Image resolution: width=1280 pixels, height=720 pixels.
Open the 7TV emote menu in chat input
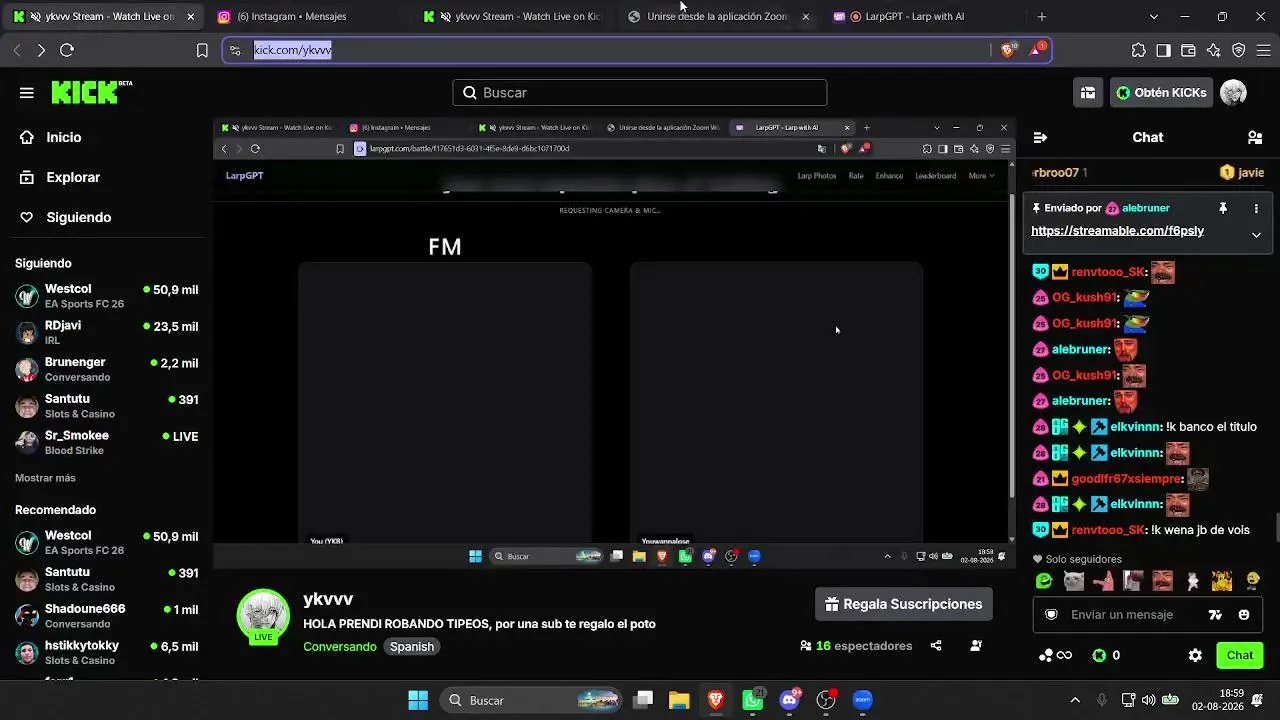pos(1215,615)
